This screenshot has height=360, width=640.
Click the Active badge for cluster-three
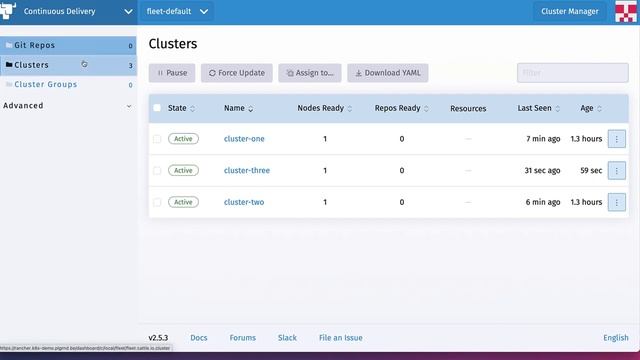click(x=183, y=171)
